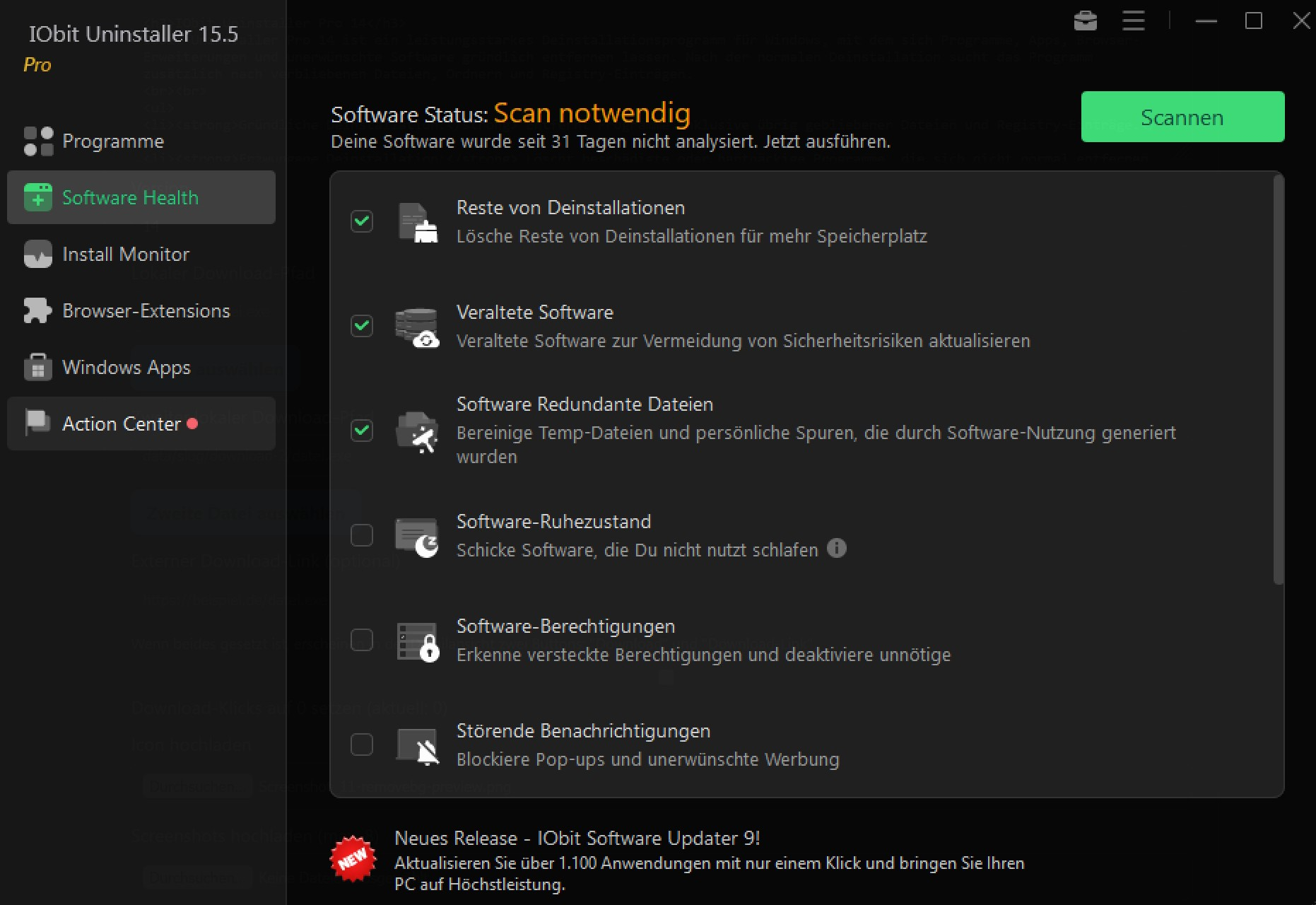This screenshot has width=1316, height=905.
Task: Minimize the IObit Uninstaller window
Action: 1206,21
